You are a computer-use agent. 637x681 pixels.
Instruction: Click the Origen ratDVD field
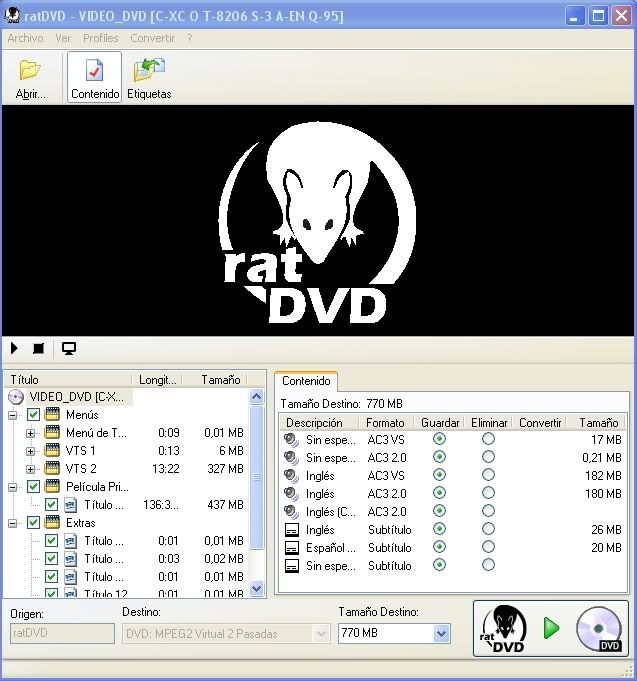(x=62, y=633)
